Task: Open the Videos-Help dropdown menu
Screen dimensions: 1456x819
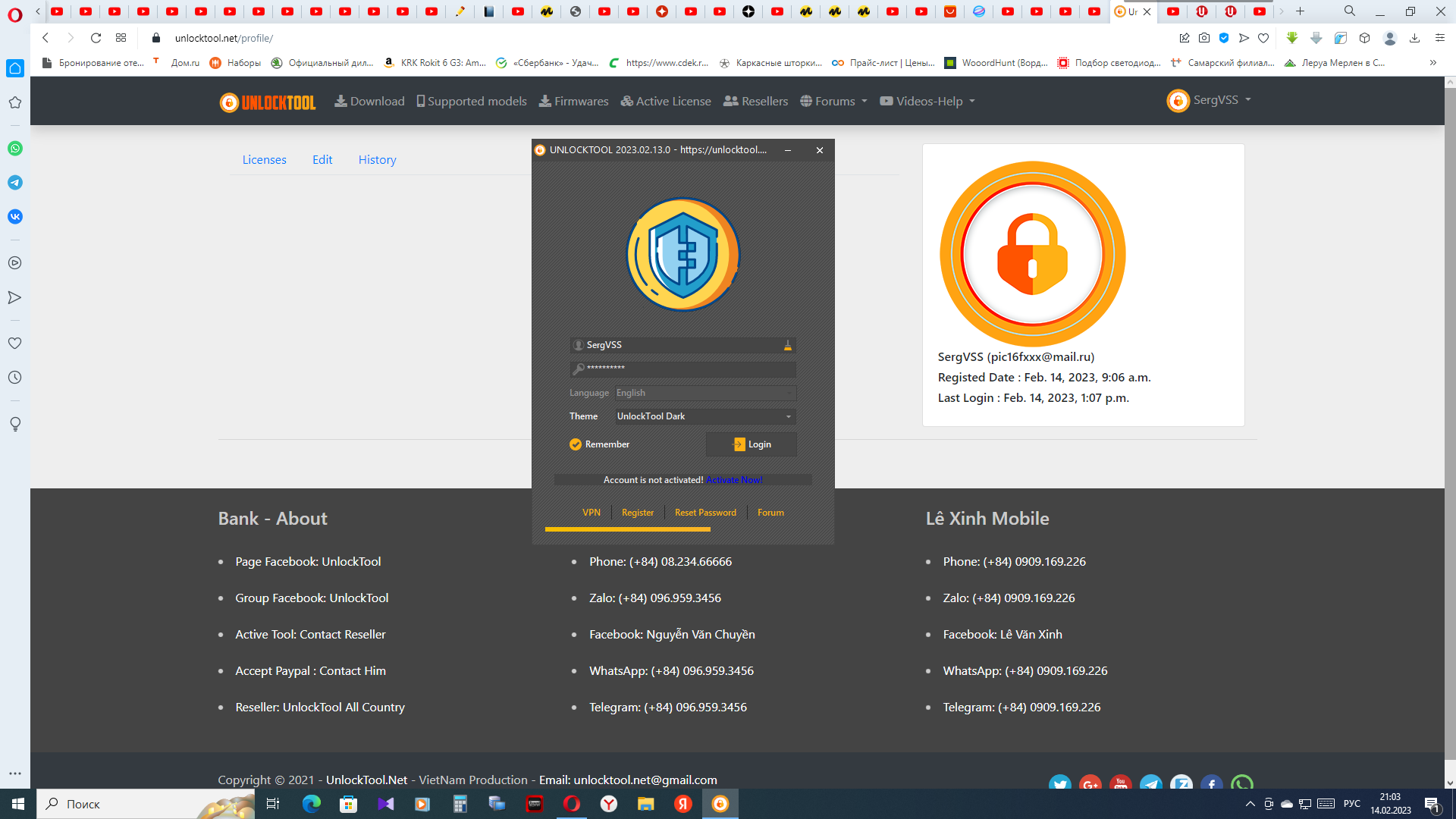Action: point(927,102)
